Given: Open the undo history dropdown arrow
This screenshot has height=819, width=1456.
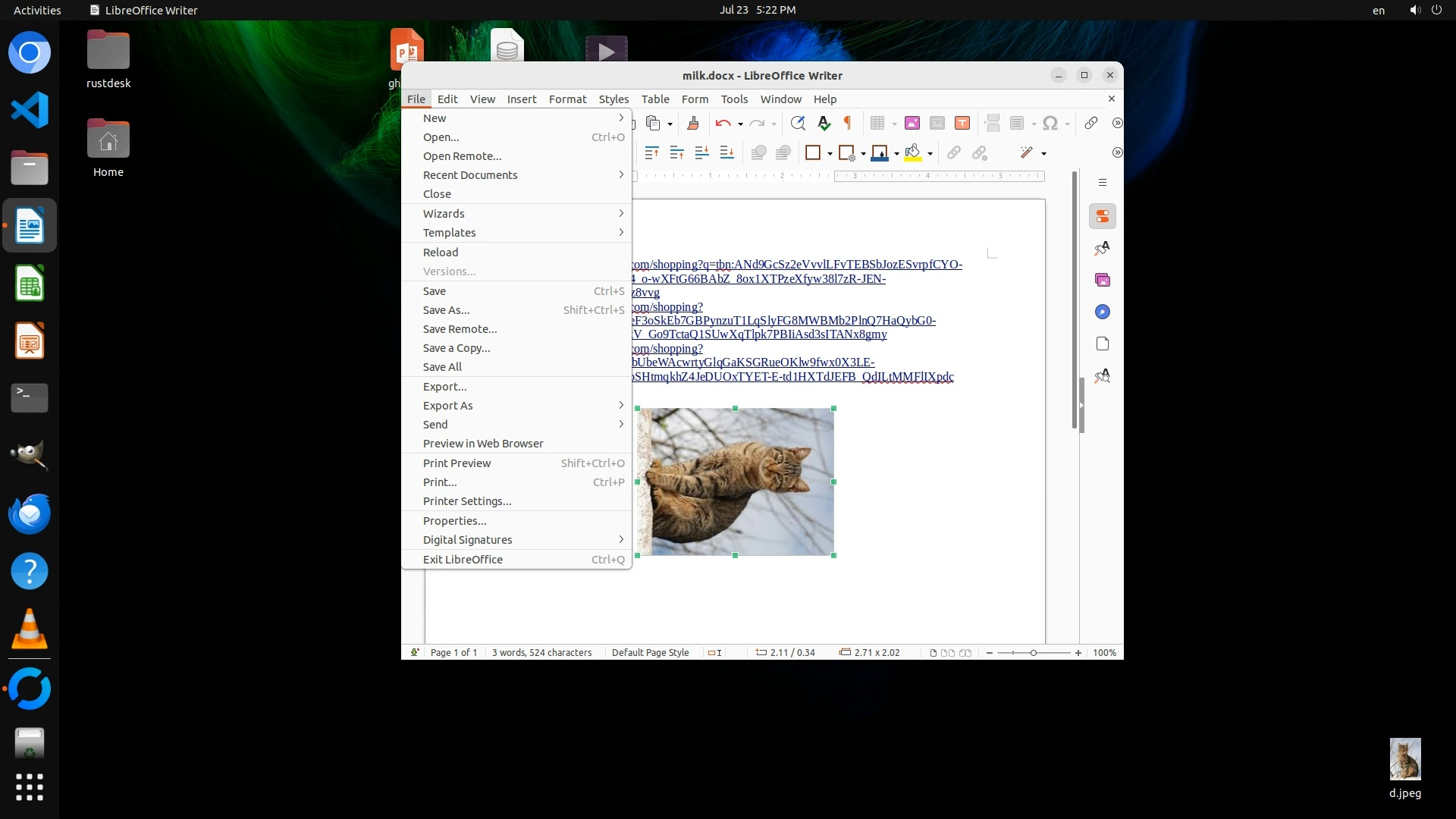Looking at the screenshot, I should (x=740, y=124).
